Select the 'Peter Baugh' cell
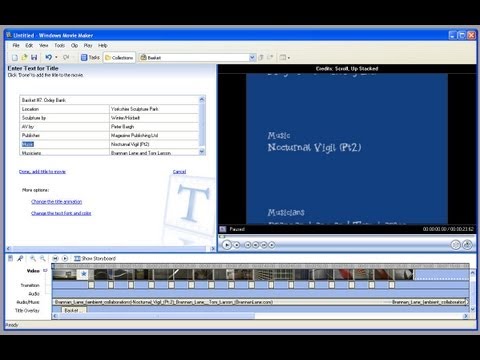 coord(154,127)
